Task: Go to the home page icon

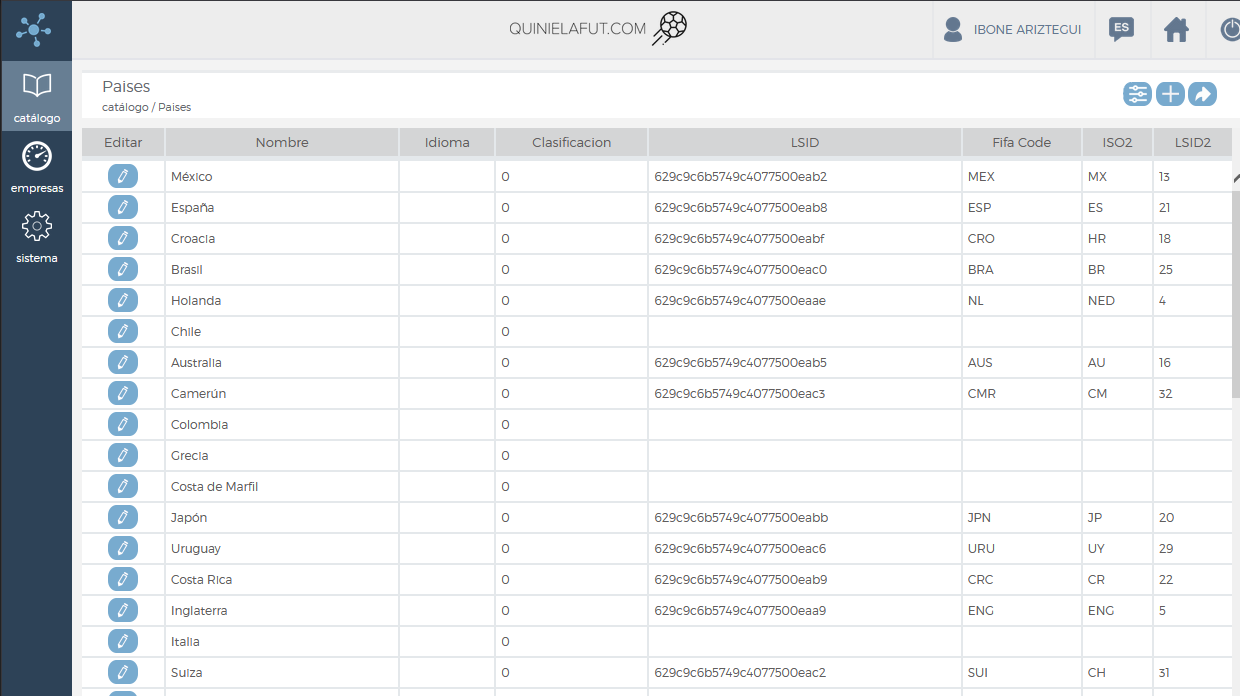Action: 1176,30
